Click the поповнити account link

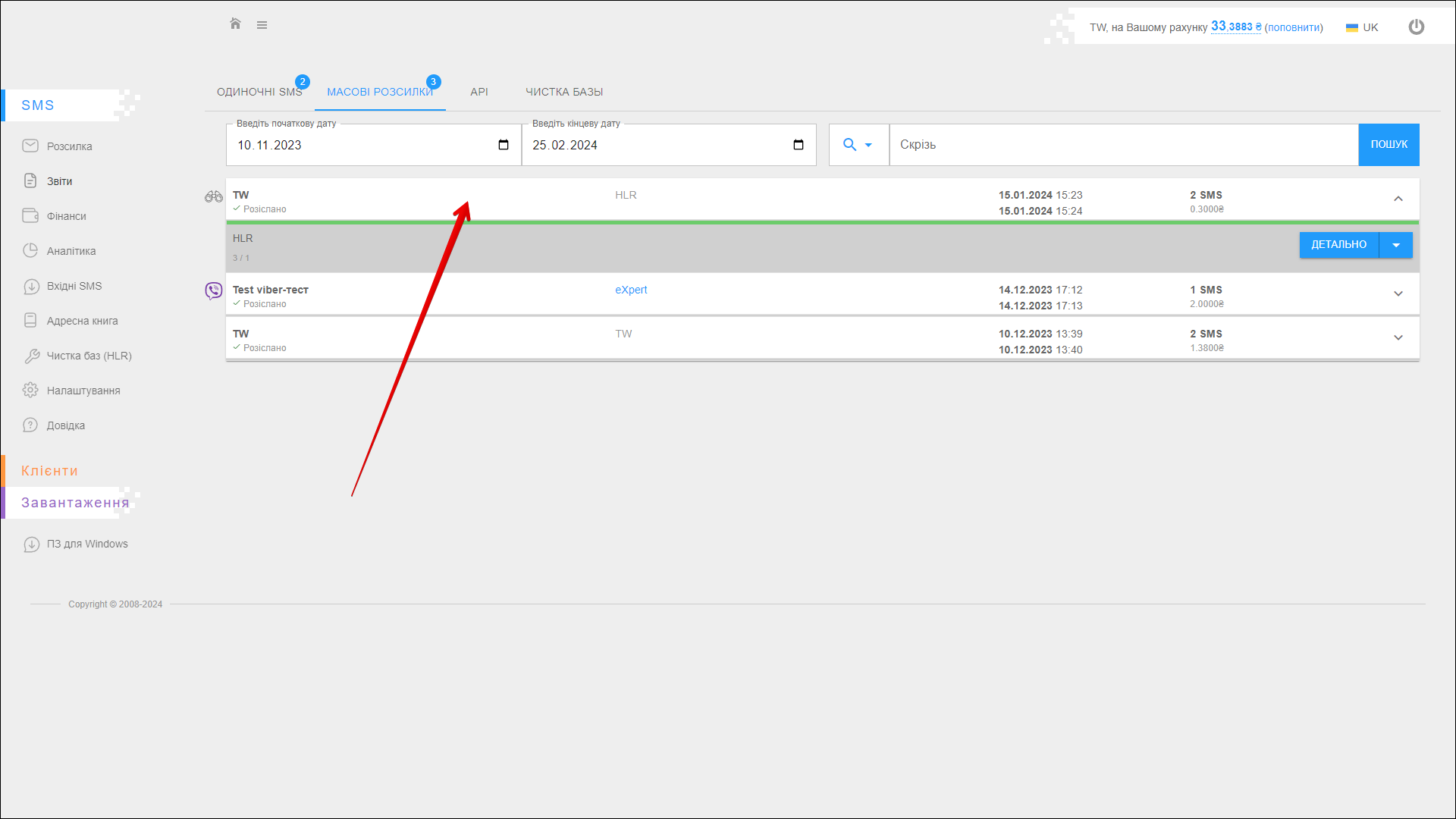click(x=1293, y=27)
